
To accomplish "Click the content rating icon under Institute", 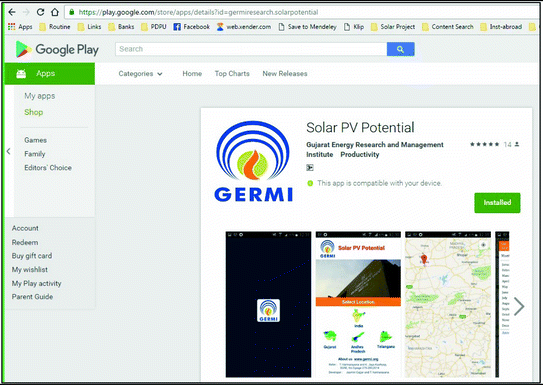I will coord(310,168).
